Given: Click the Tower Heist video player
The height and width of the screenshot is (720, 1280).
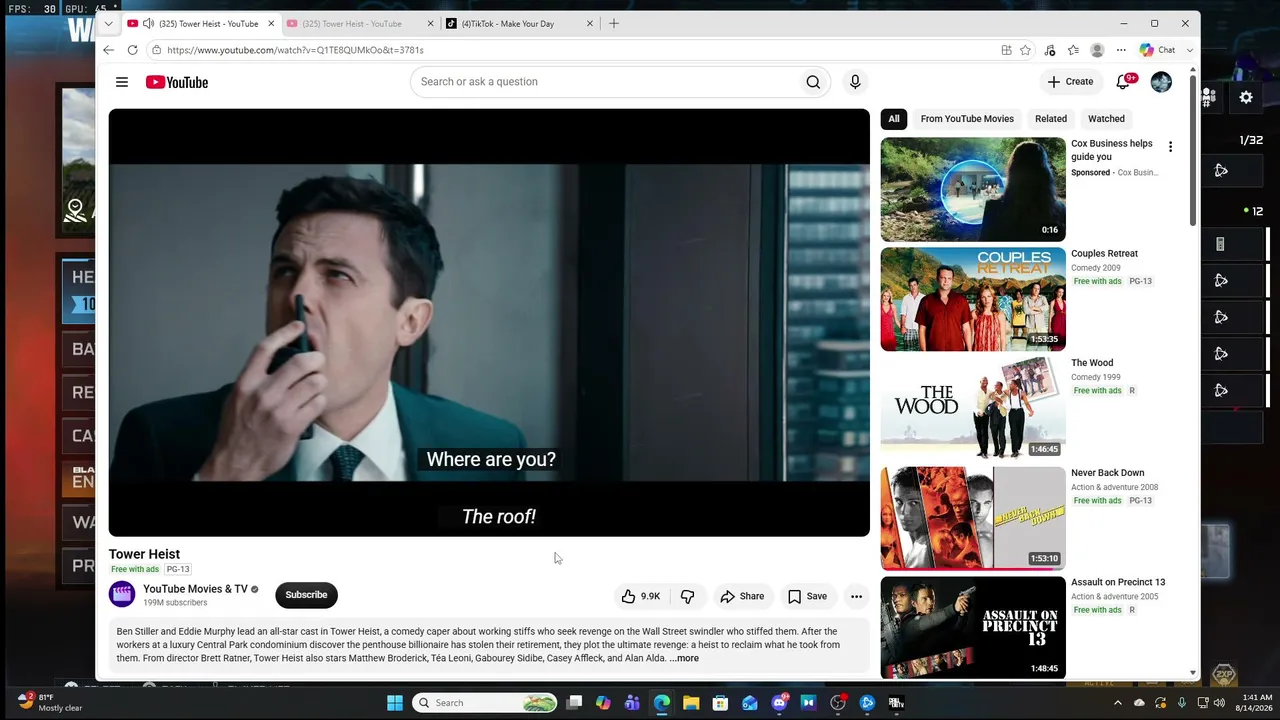Looking at the screenshot, I should coord(489,323).
